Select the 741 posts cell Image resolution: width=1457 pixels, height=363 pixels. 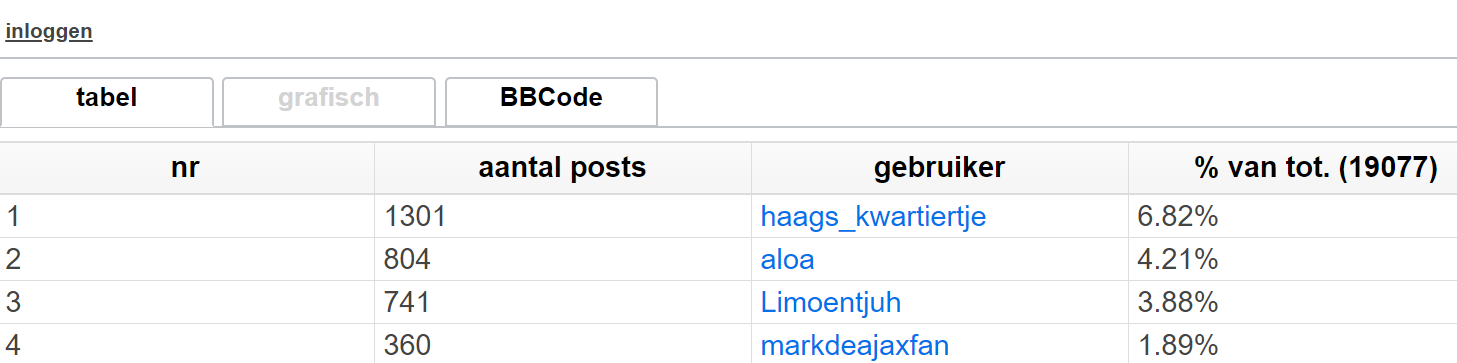coord(563,302)
